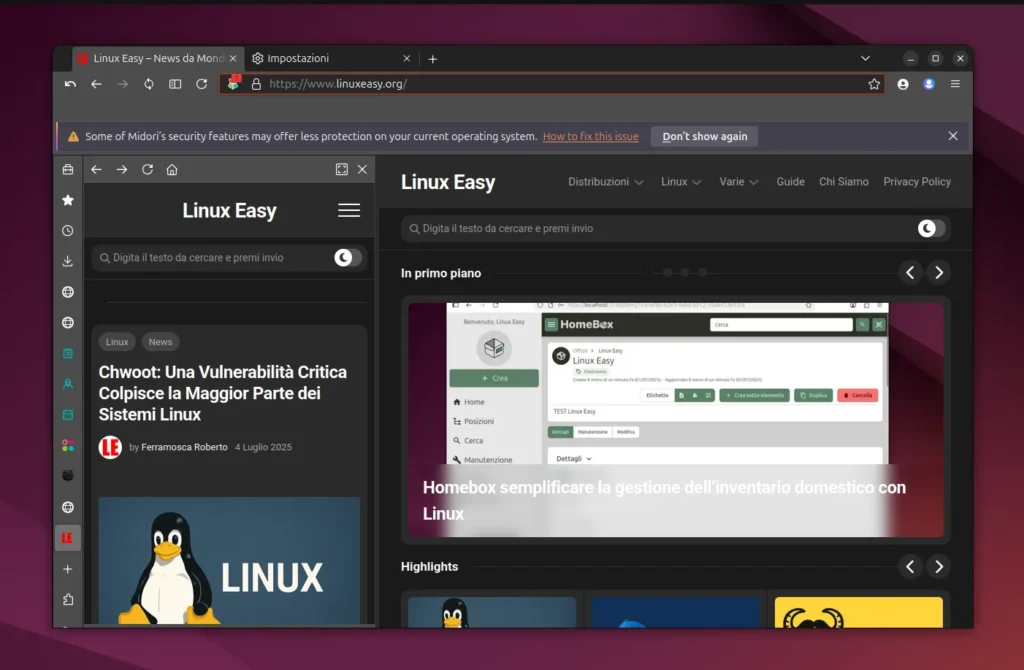Open the downloads icon in the sidebar
Image resolution: width=1024 pixels, height=670 pixels.
68,261
